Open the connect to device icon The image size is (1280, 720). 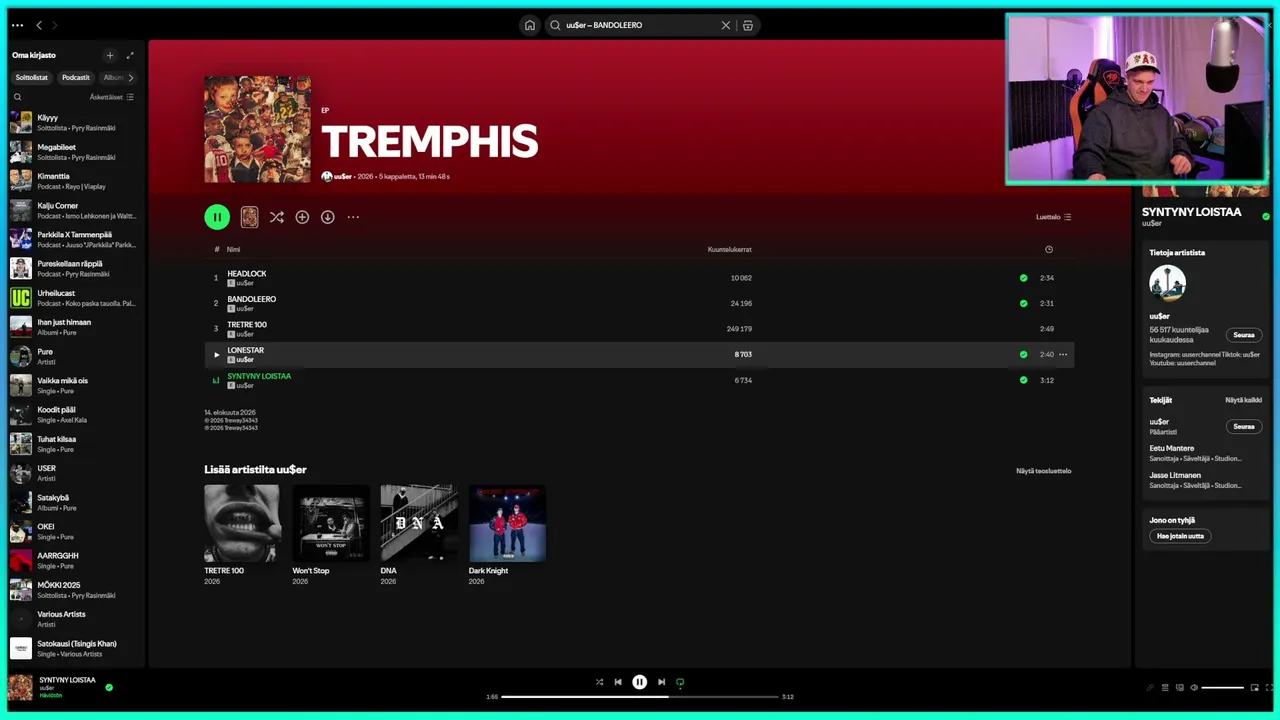(x=1180, y=687)
